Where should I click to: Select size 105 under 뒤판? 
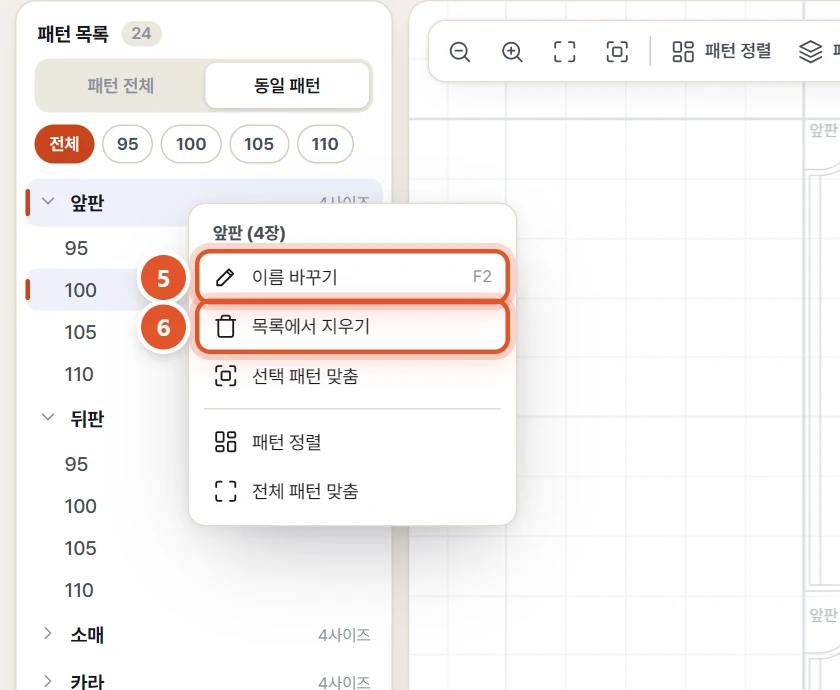click(x=80, y=548)
